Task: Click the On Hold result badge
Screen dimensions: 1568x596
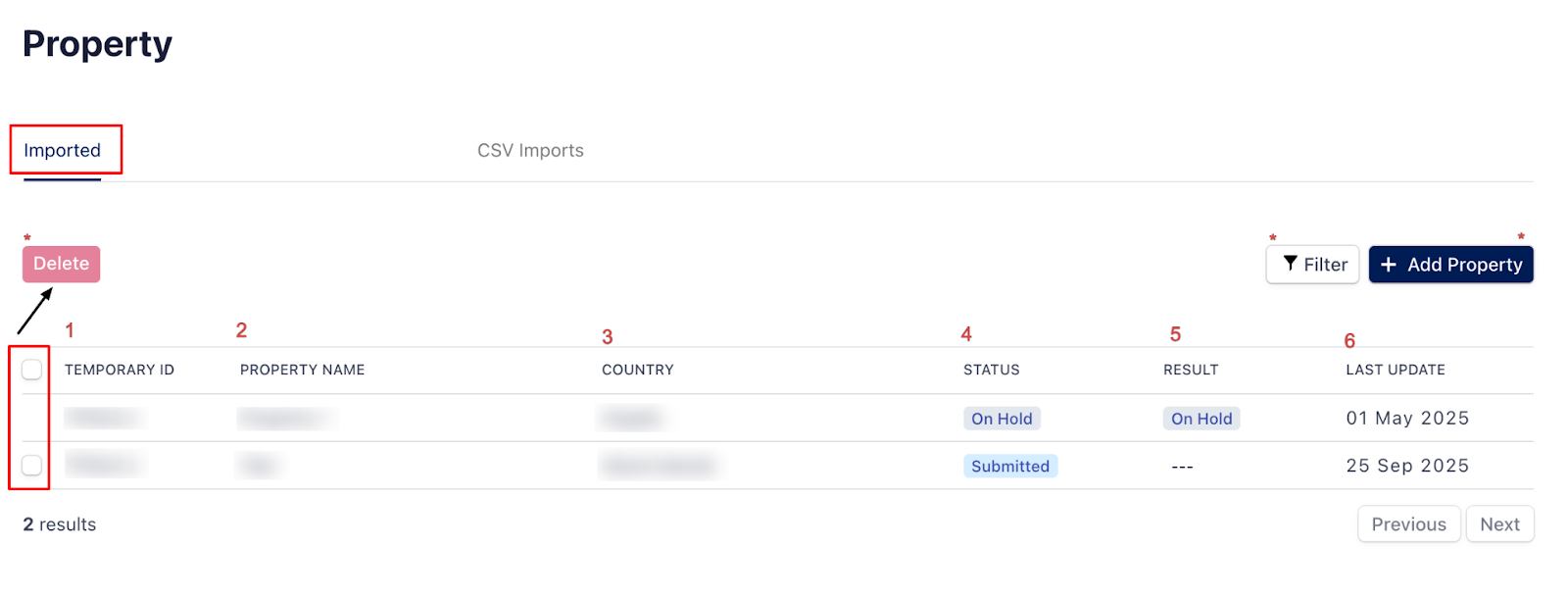Action: (1201, 419)
